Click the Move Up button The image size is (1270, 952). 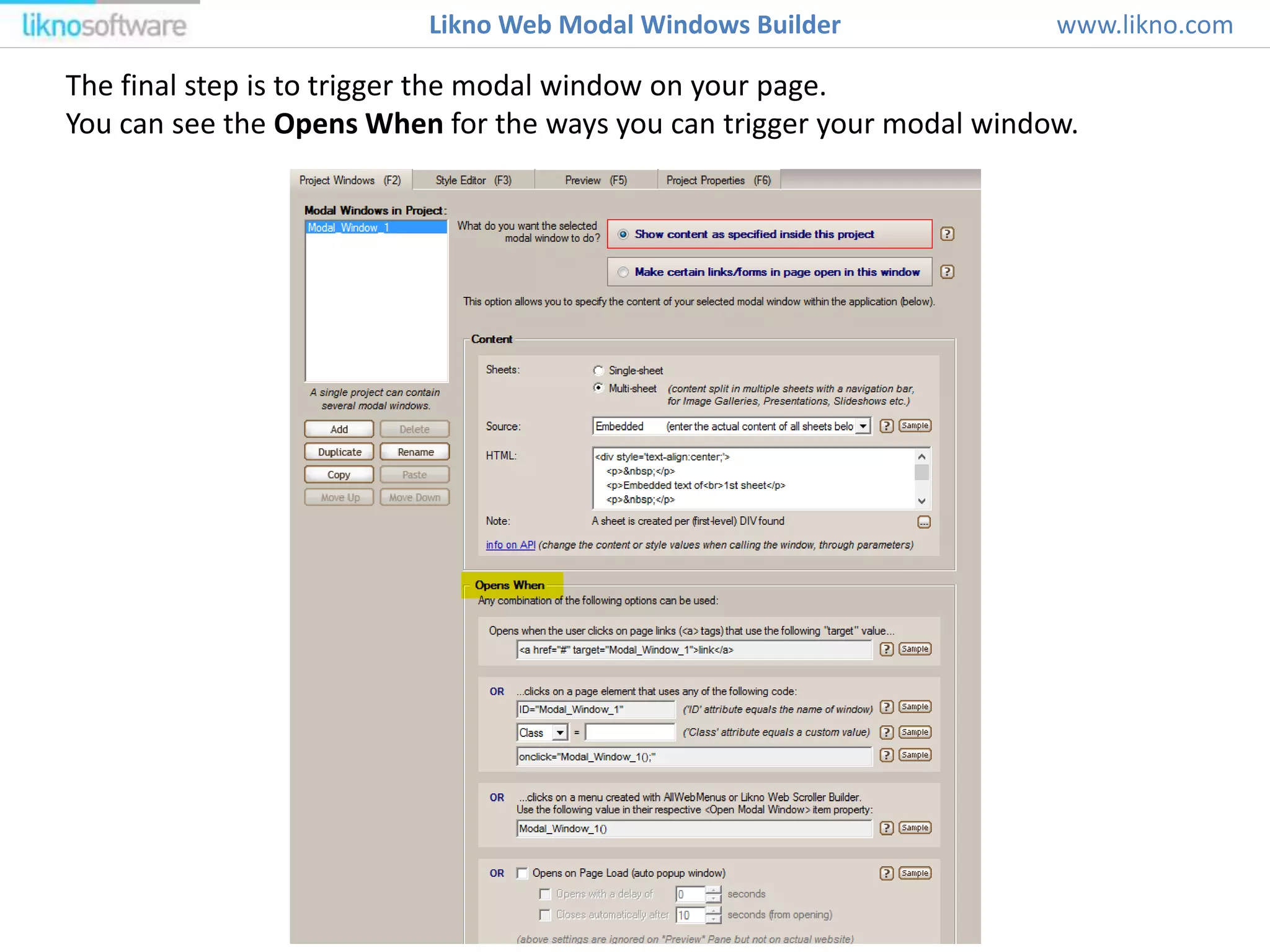pyautogui.click(x=339, y=497)
